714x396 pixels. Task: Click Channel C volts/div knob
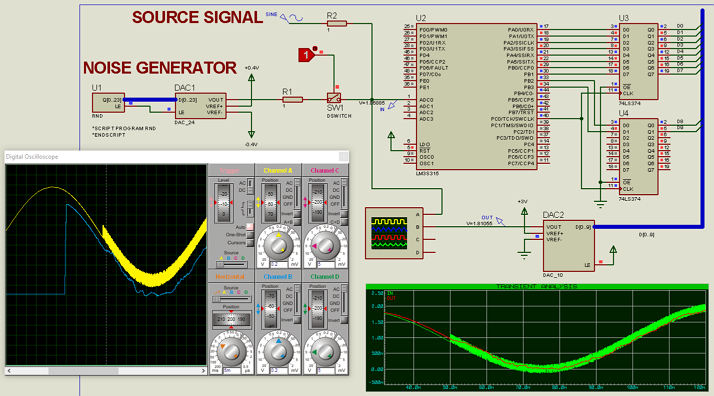(325, 245)
